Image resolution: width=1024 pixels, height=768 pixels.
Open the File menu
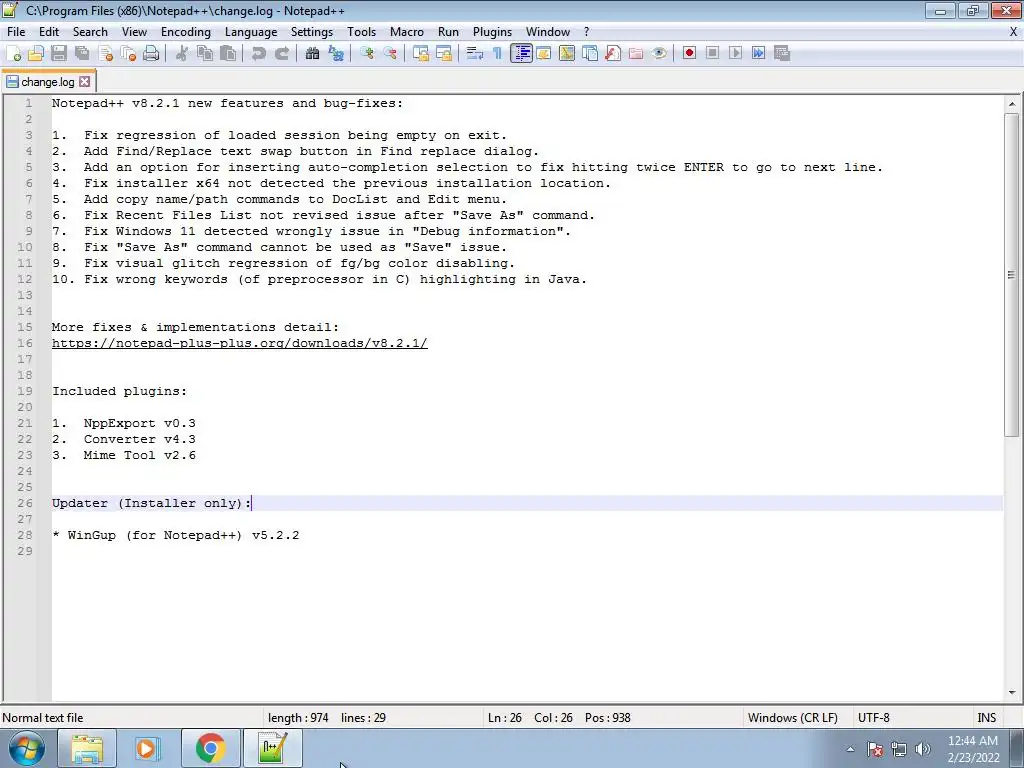click(x=16, y=32)
